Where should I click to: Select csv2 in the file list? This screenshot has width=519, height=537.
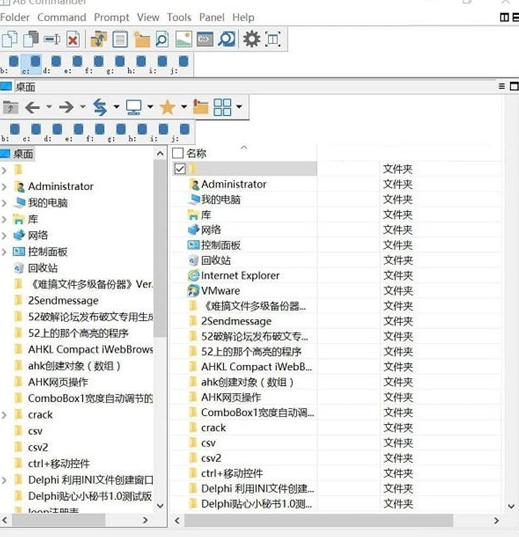[x=211, y=458]
